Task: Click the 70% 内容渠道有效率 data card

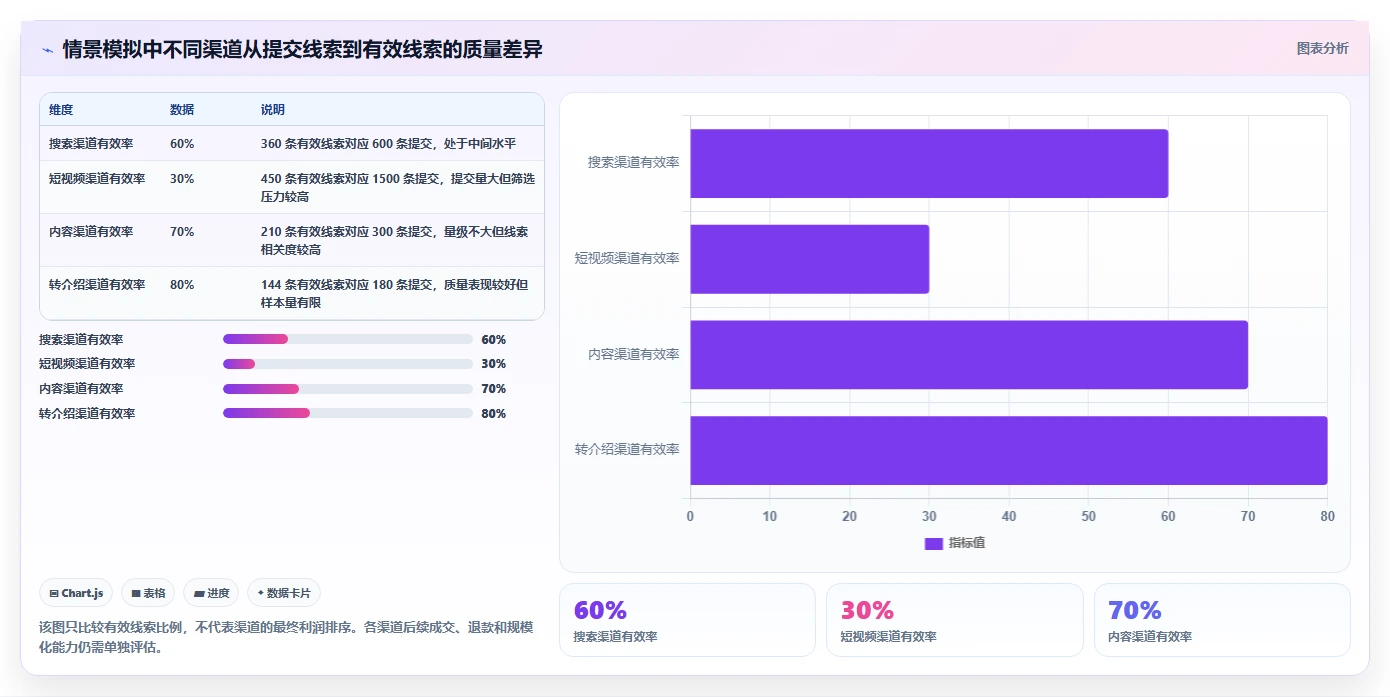Action: coord(1222,620)
